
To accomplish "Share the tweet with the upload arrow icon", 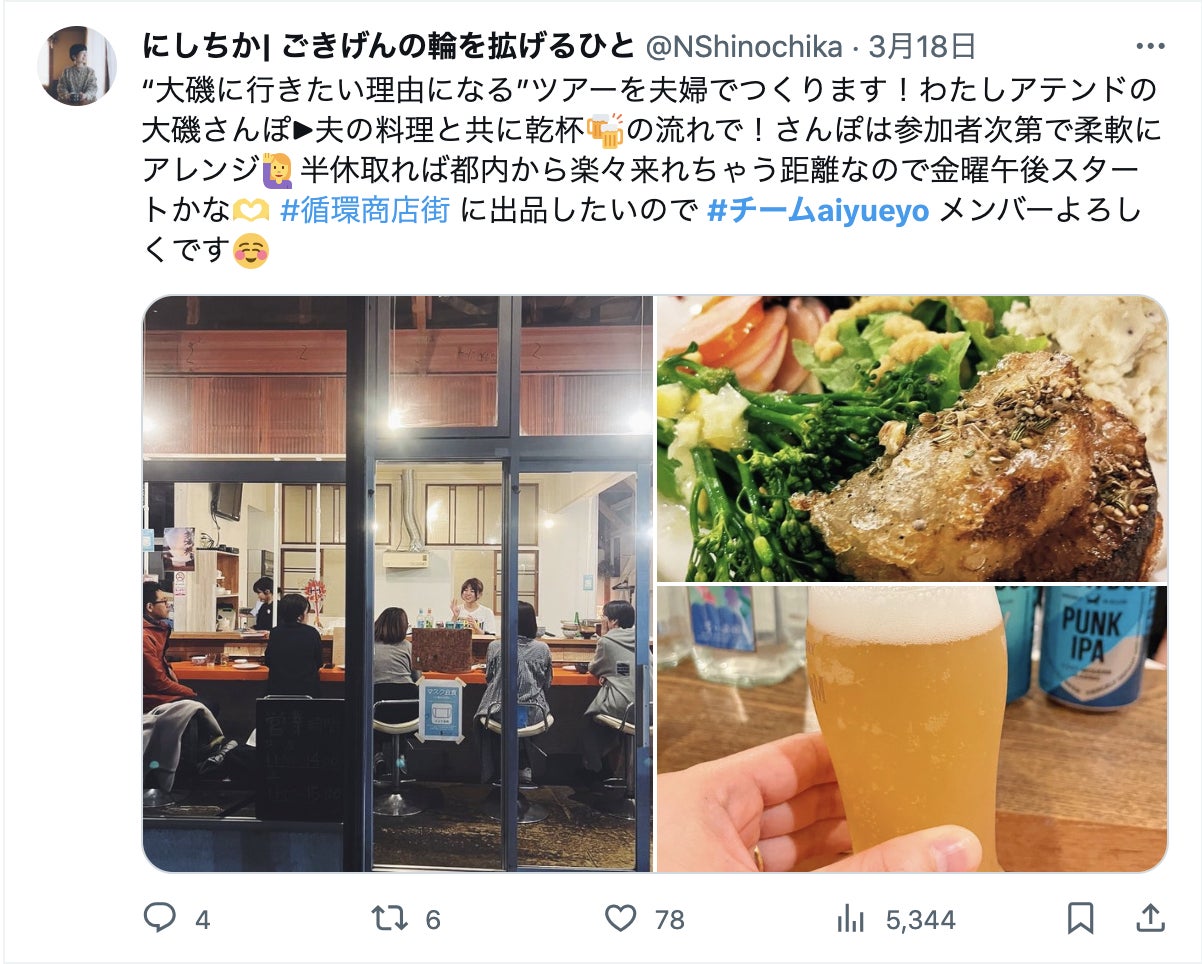I will point(1150,916).
